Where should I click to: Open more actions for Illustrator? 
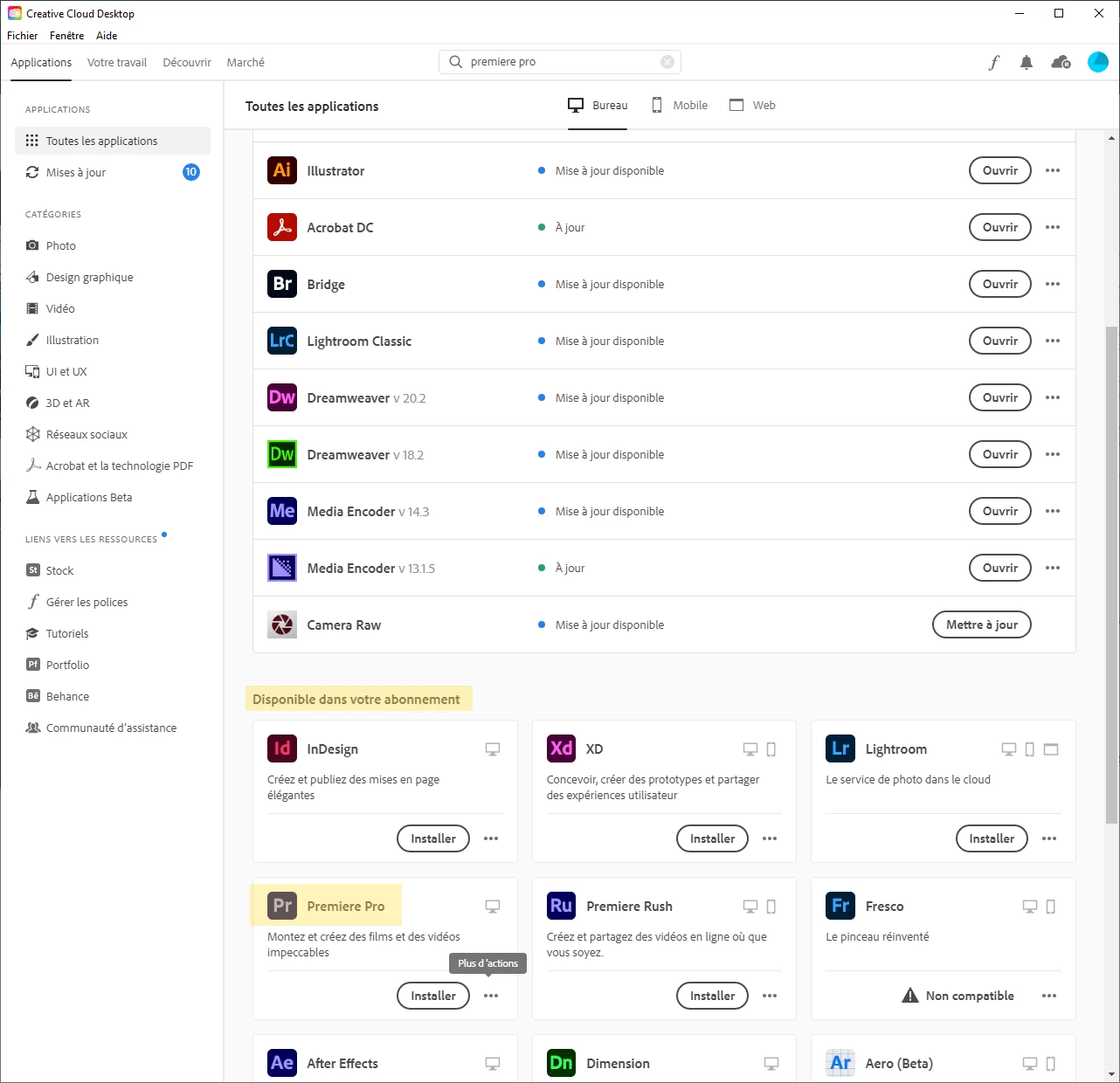[x=1053, y=170]
